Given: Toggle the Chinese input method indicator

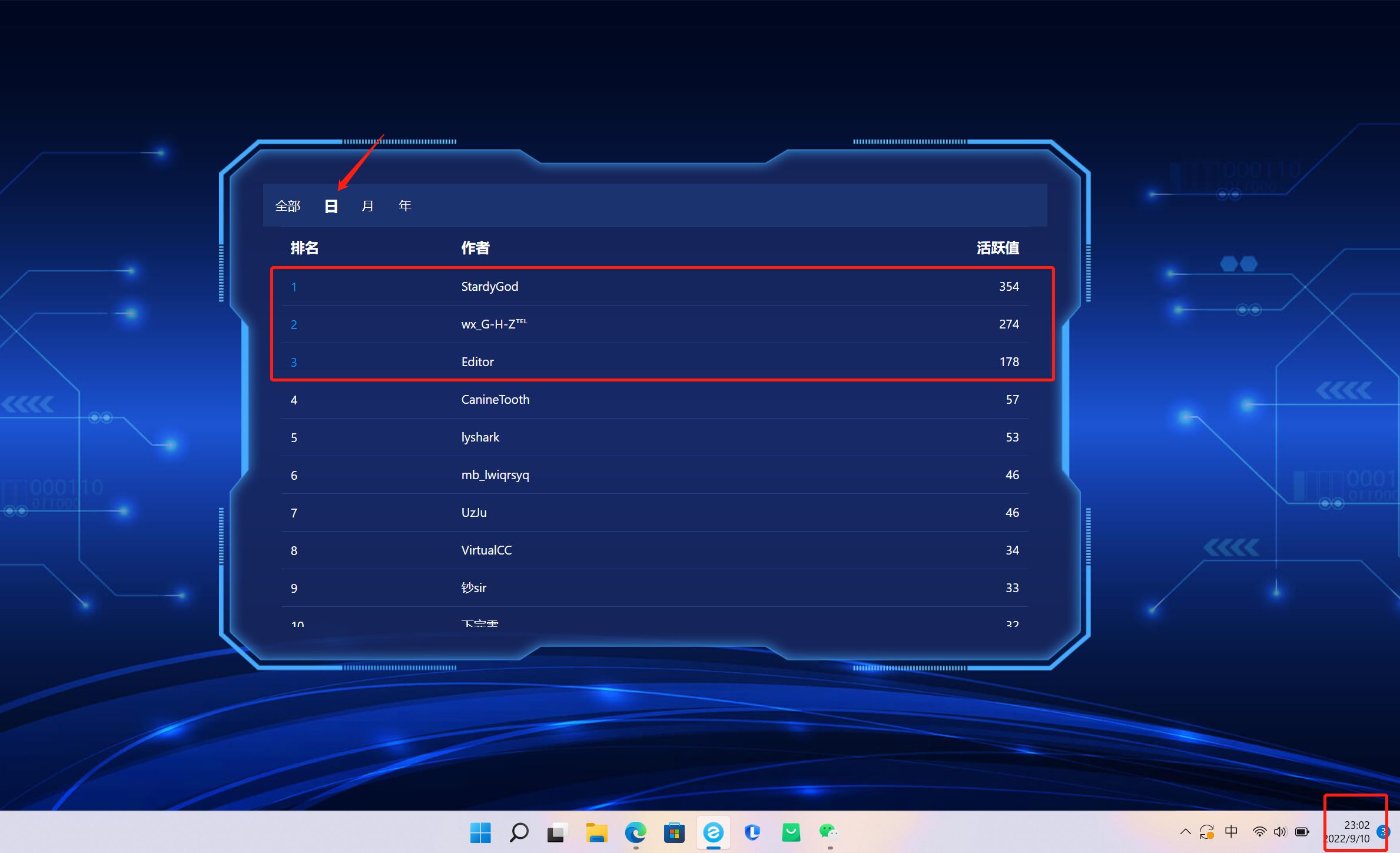Looking at the screenshot, I should [1231, 832].
